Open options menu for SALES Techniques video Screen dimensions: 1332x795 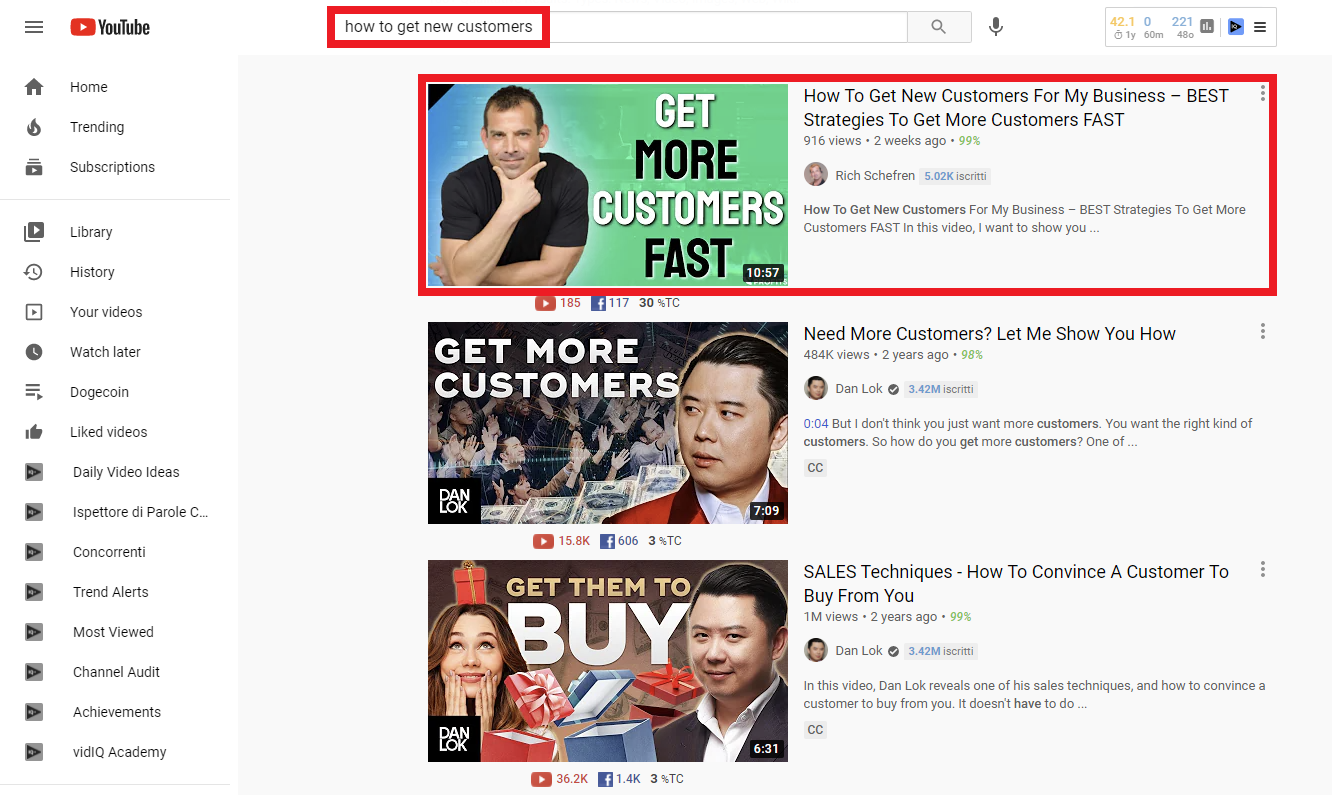tap(1263, 569)
